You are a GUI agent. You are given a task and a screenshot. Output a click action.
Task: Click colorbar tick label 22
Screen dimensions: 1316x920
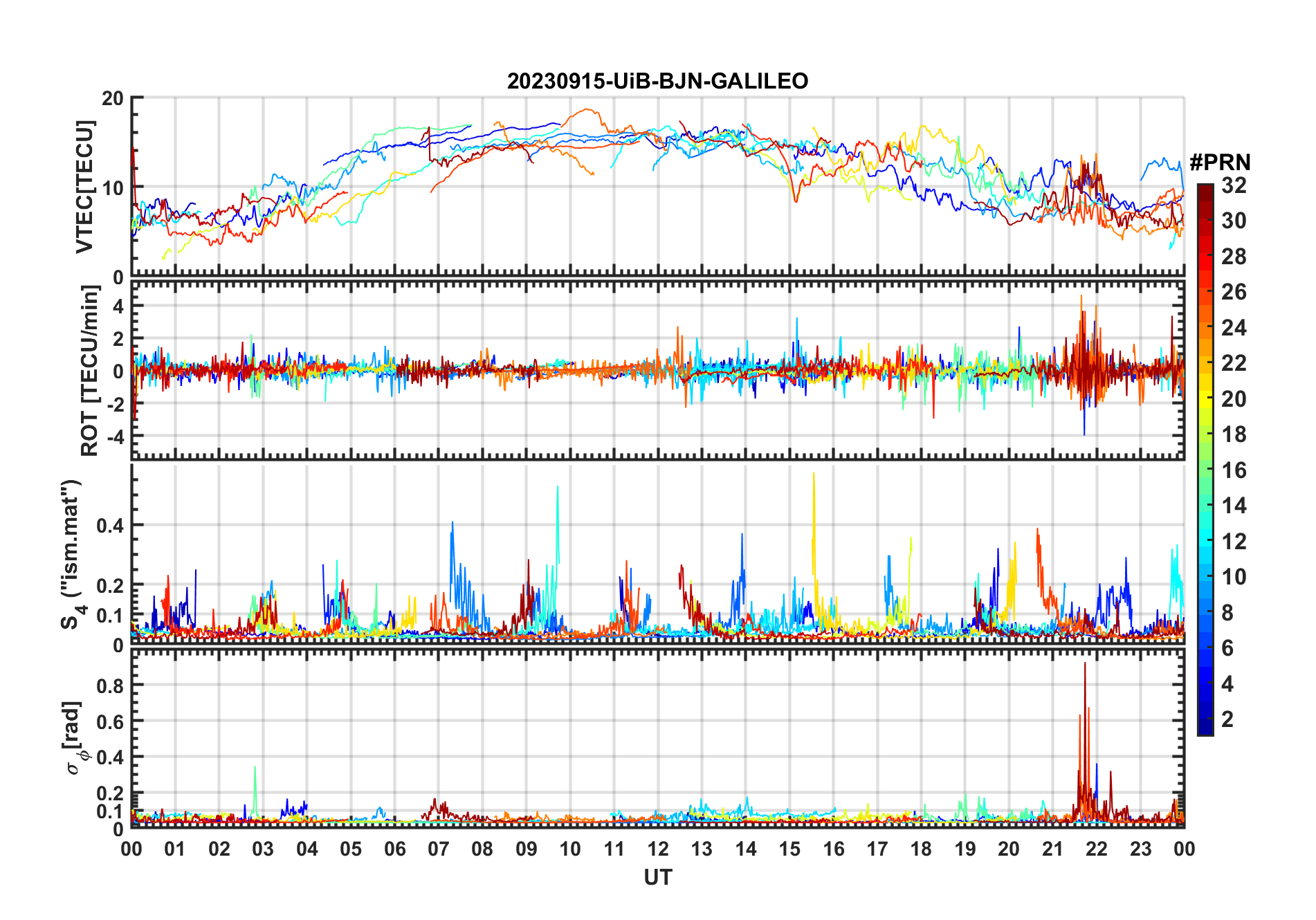[1234, 363]
